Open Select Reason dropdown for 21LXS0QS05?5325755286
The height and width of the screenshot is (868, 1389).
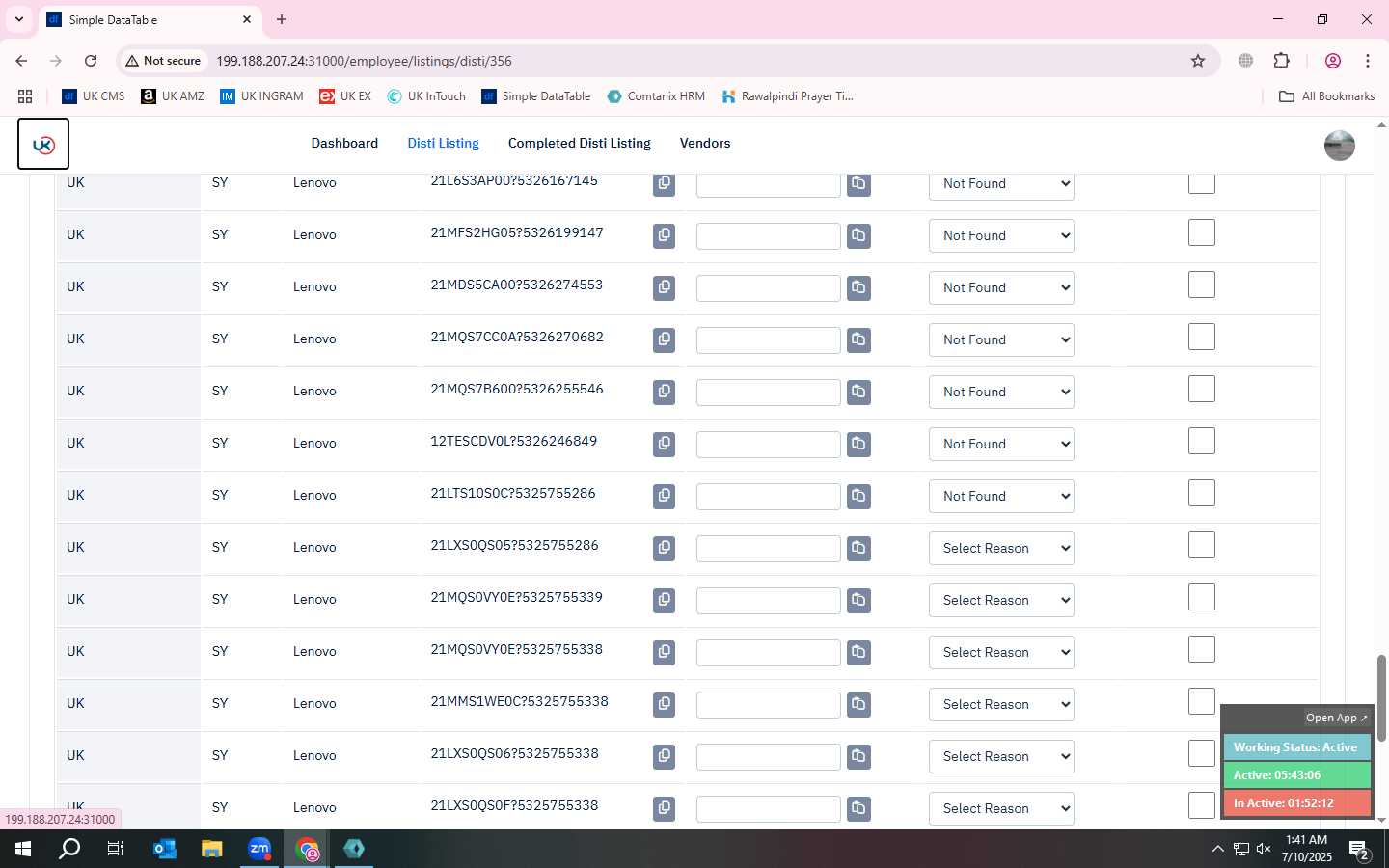(x=1001, y=548)
